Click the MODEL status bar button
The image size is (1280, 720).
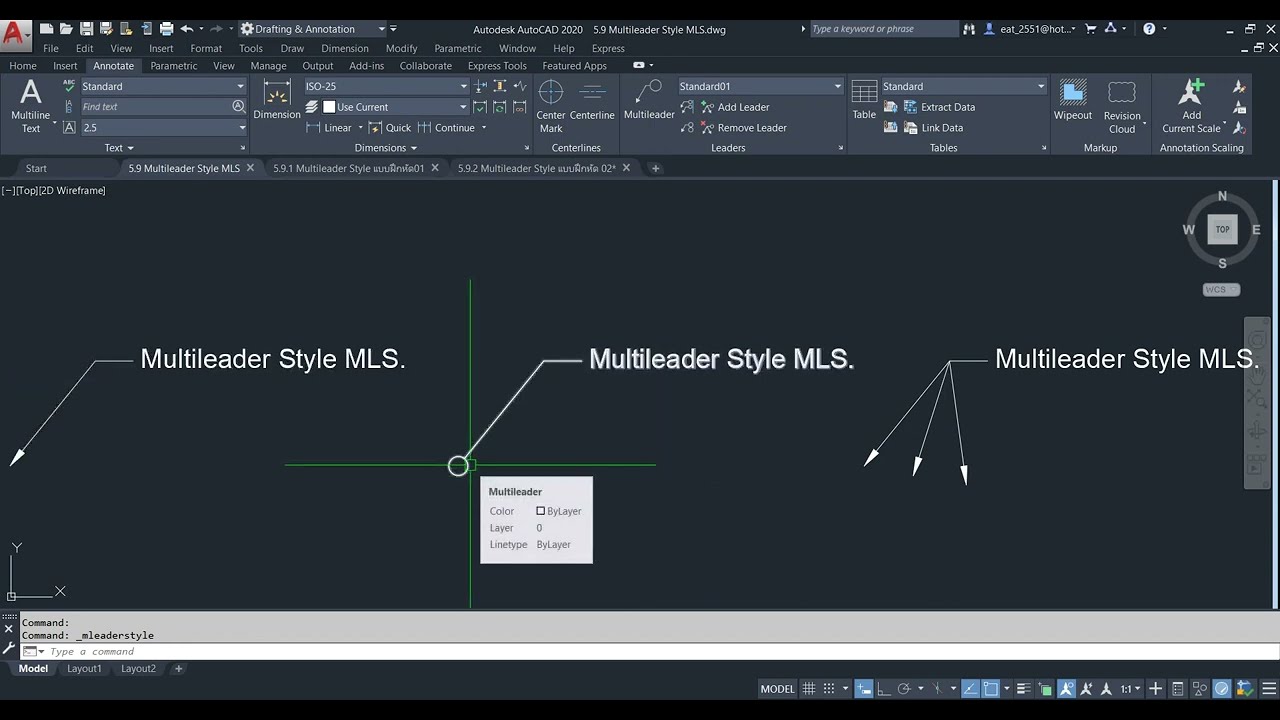[x=777, y=689]
